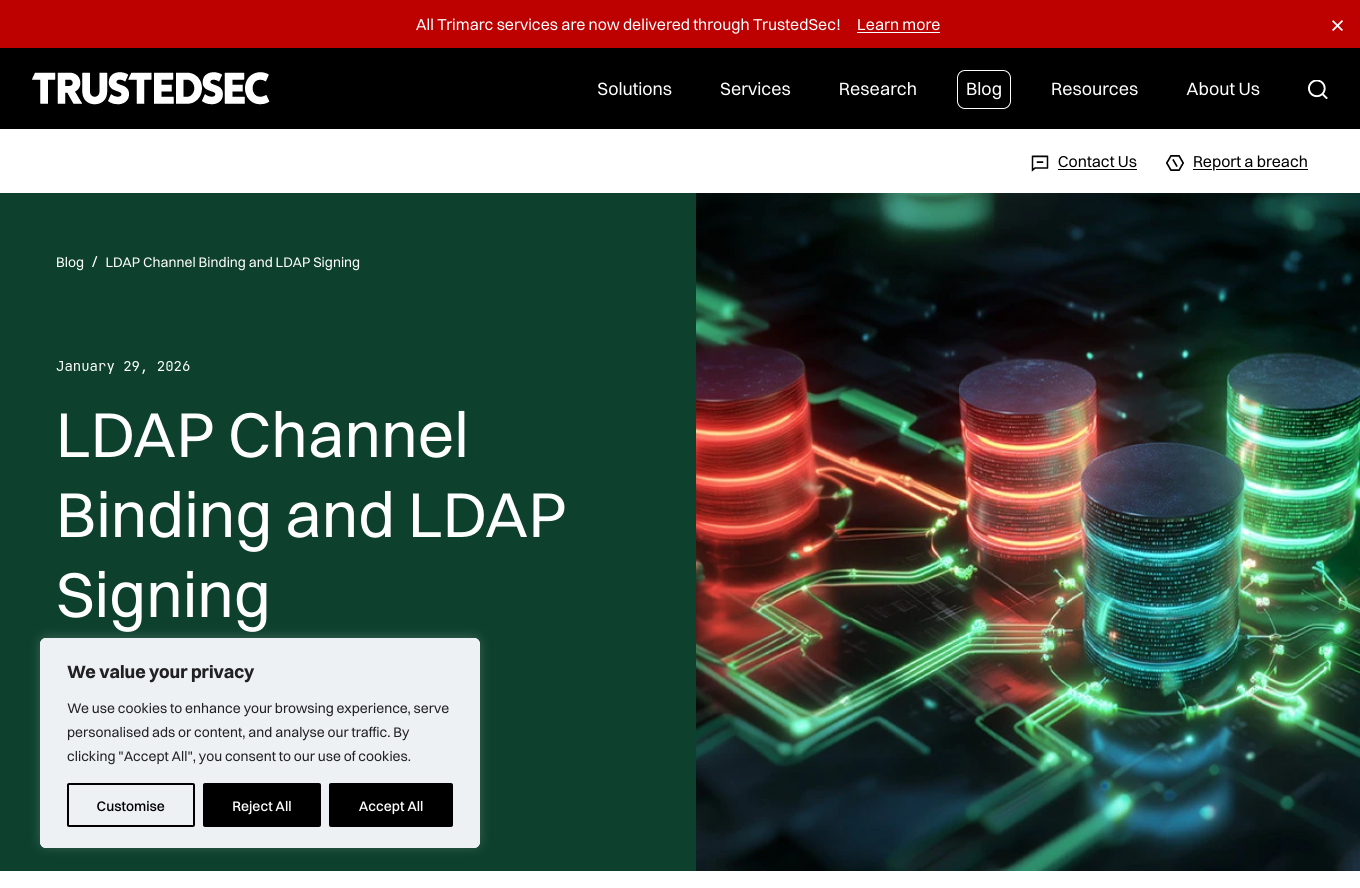
Task: Open the Solutions menu
Action: (634, 89)
